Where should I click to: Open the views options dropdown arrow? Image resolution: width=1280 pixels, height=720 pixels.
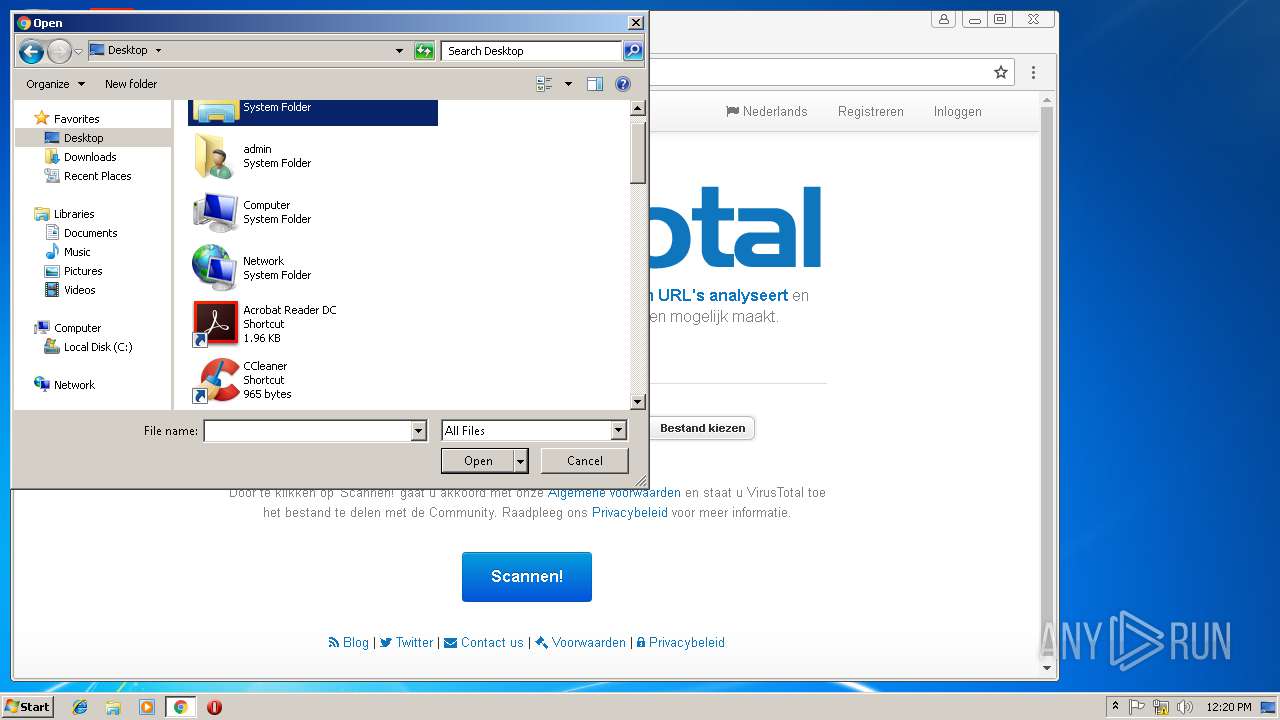568,84
